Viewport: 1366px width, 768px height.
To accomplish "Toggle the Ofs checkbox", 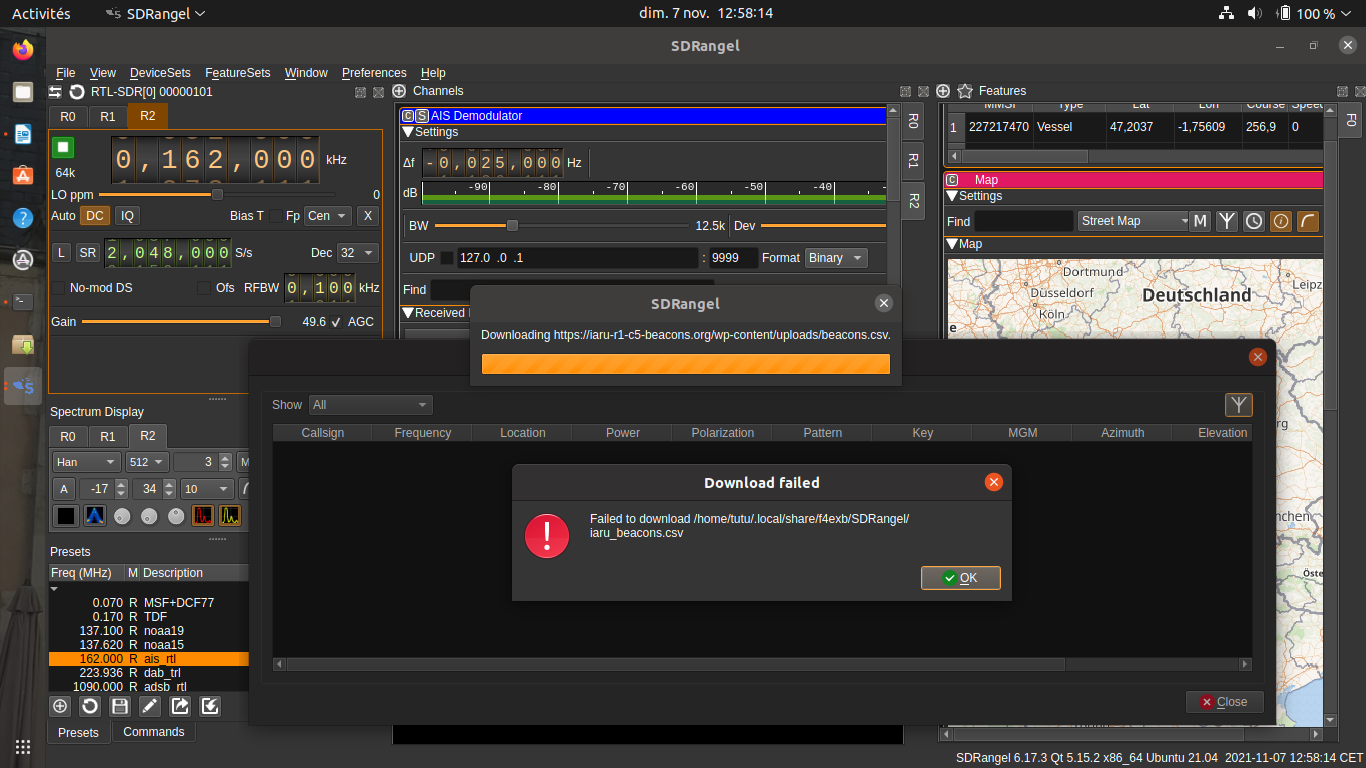I will click(x=204, y=288).
